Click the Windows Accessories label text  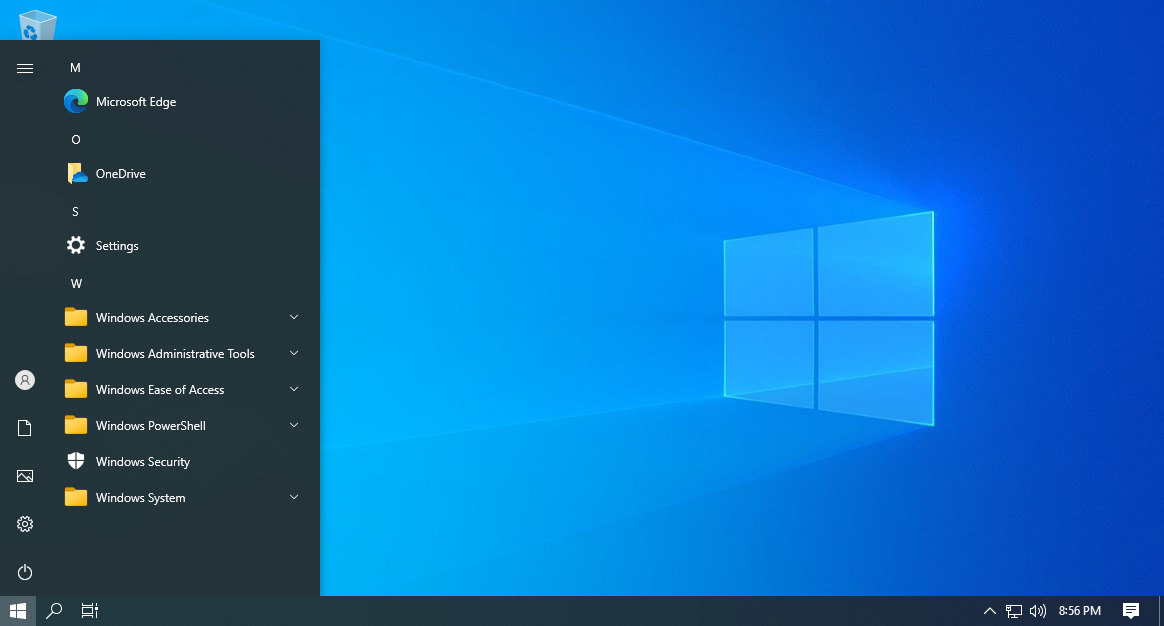point(152,318)
